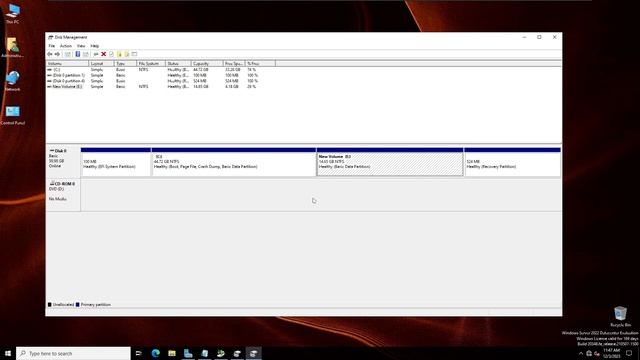The width and height of the screenshot is (640, 360).
Task: Click the taskbar icon left of the active Disk Management icon
Action: 237,353
